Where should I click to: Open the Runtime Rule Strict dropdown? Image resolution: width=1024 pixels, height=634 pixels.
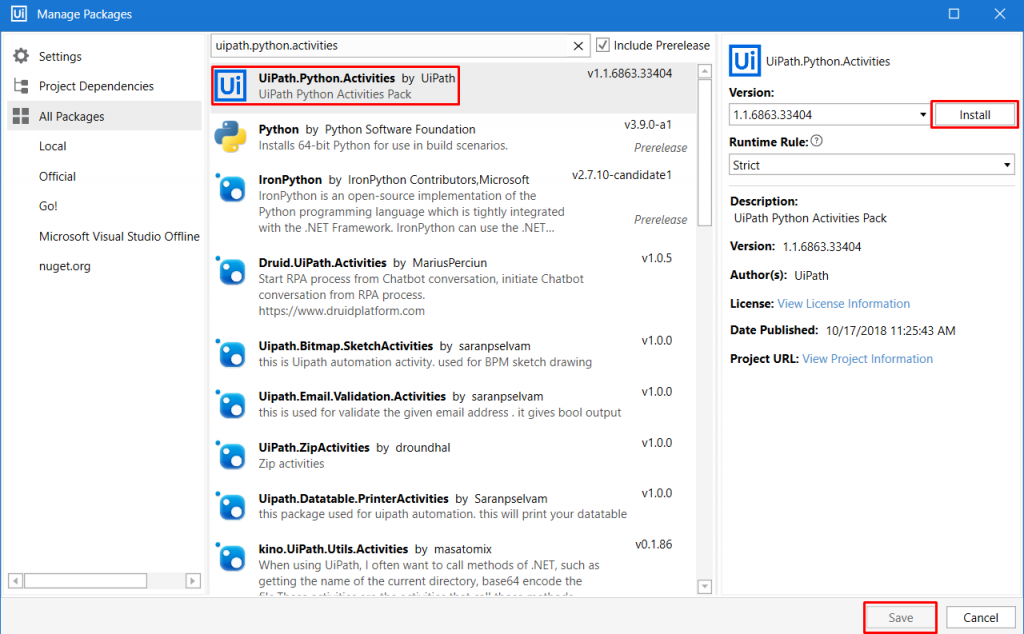click(x=872, y=165)
